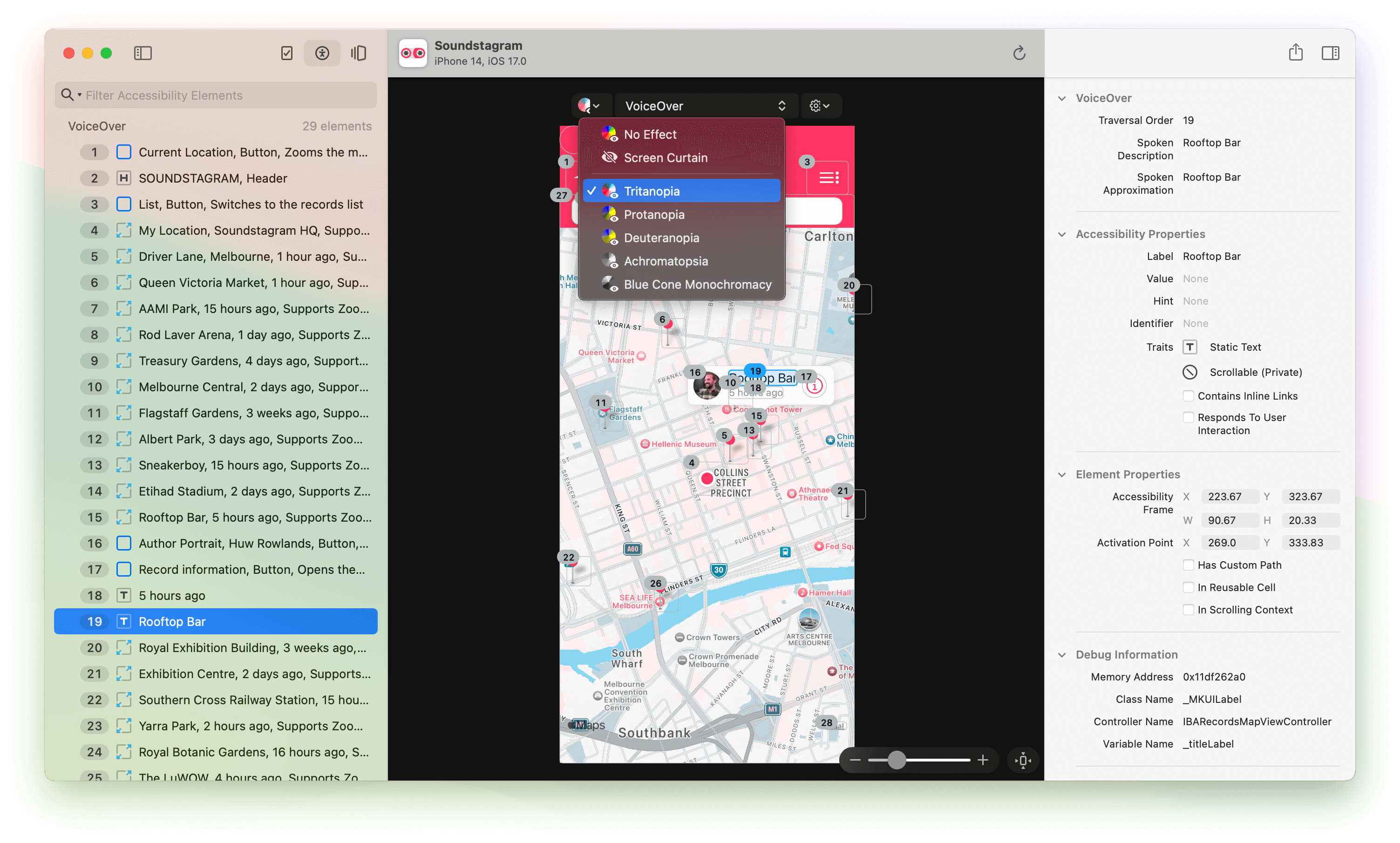Collapse the Accessibility Properties section
Viewport: 1400px width, 843px height.
coord(1061,234)
